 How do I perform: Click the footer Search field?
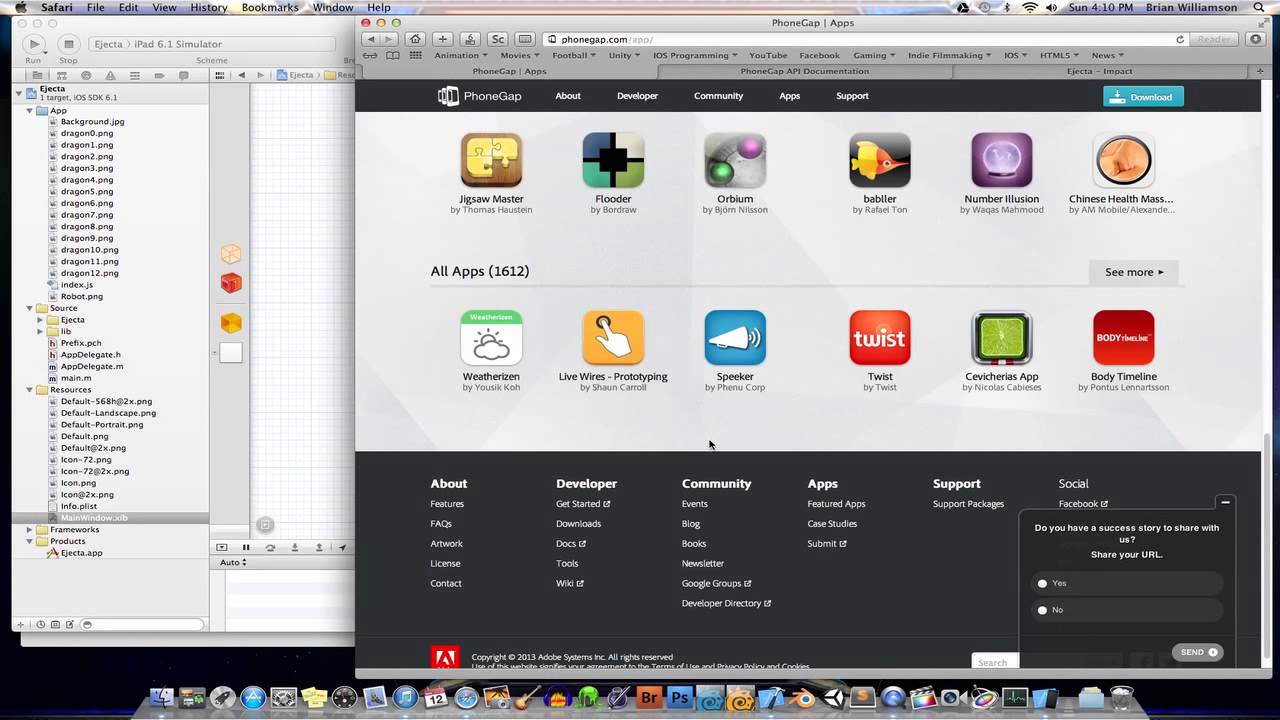[x=995, y=662]
